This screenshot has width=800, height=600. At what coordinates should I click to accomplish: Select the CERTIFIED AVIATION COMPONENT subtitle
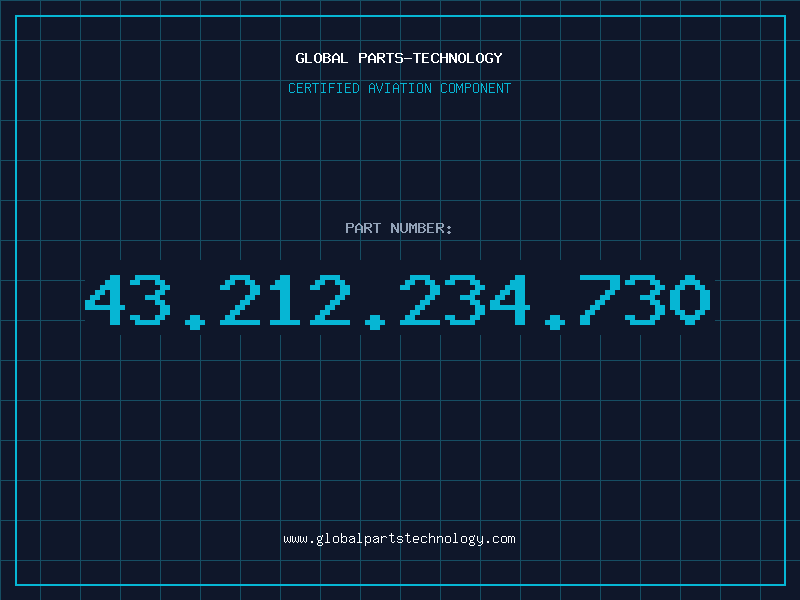pos(399,88)
